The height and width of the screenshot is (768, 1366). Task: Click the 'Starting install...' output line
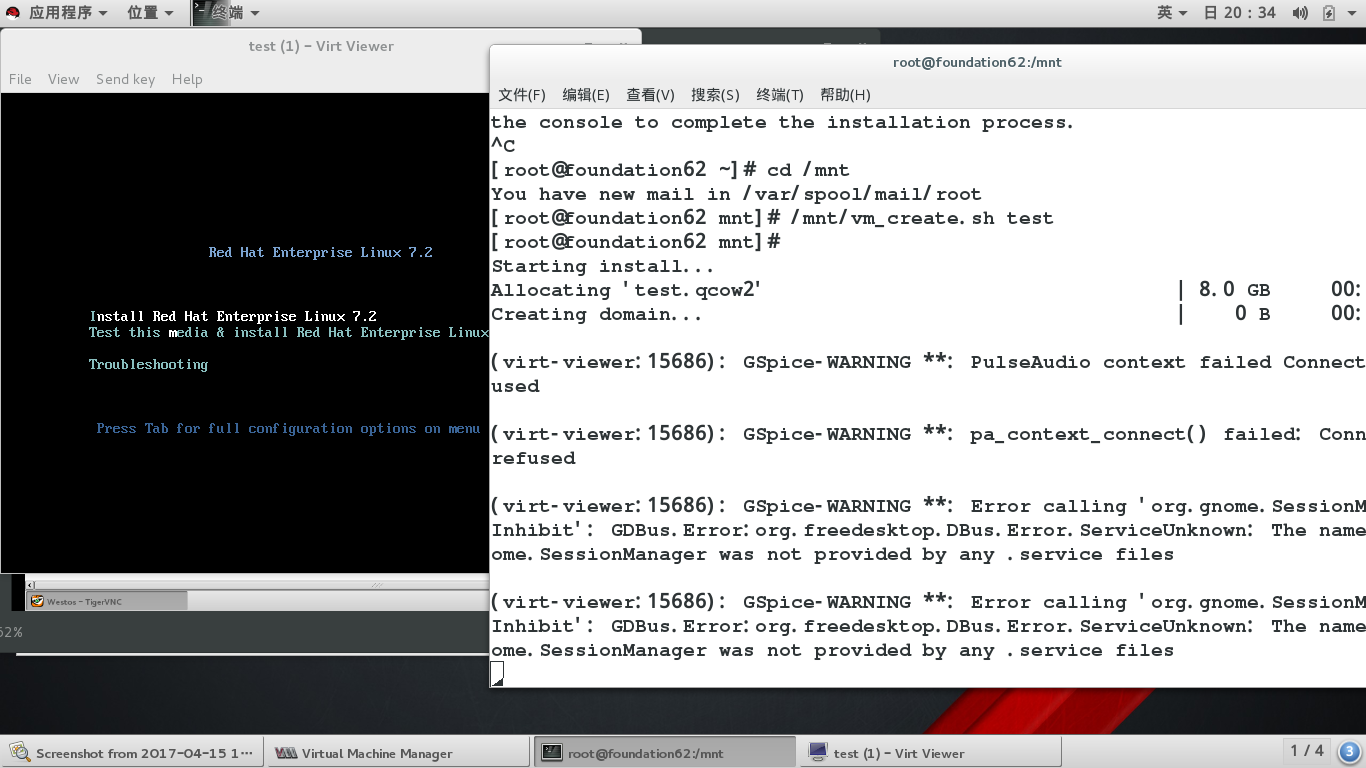tap(603, 266)
